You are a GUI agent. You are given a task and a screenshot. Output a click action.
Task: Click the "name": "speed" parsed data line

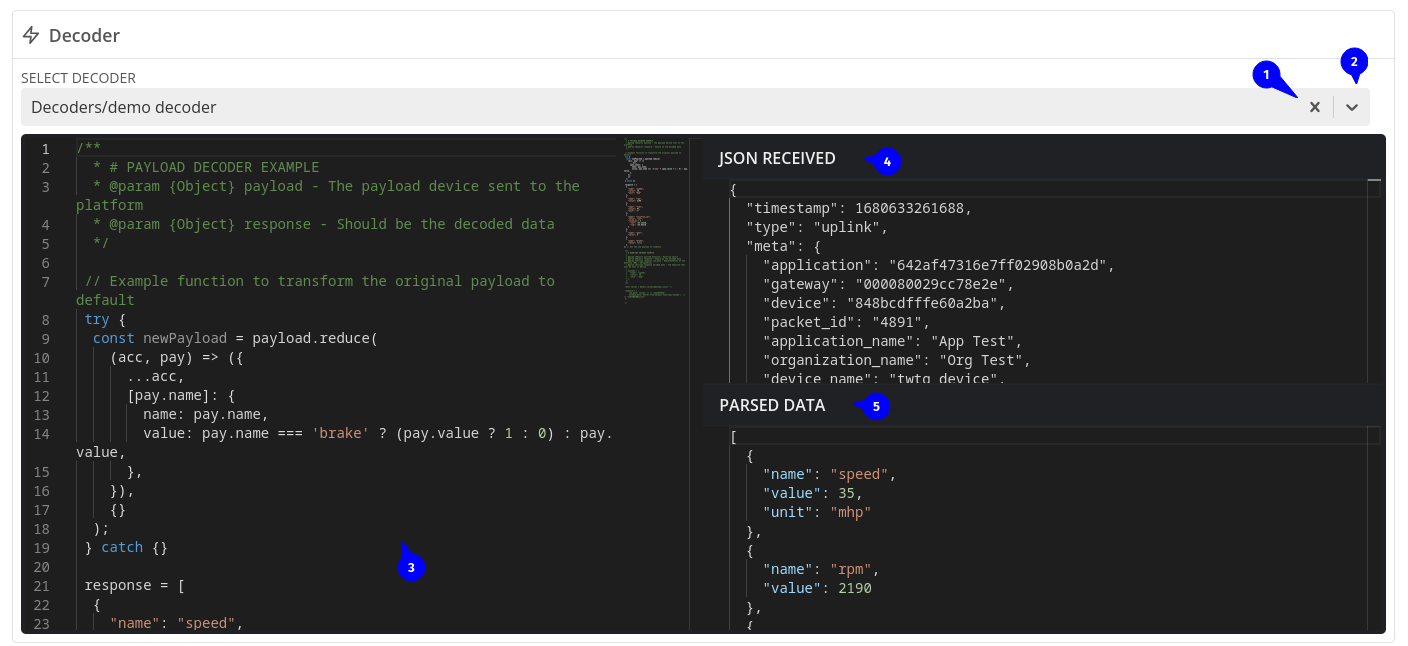pos(829,474)
